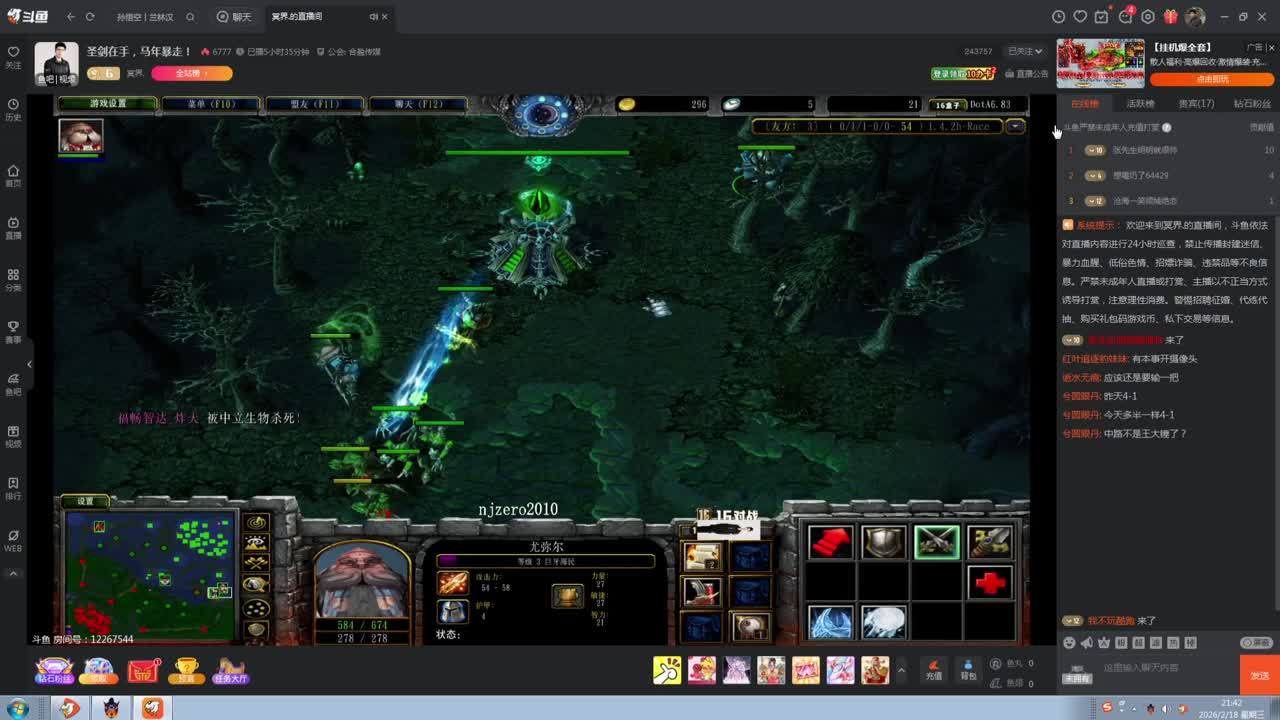Open the History (历史) sidebar icon
The width and height of the screenshot is (1280, 720).
point(13,109)
